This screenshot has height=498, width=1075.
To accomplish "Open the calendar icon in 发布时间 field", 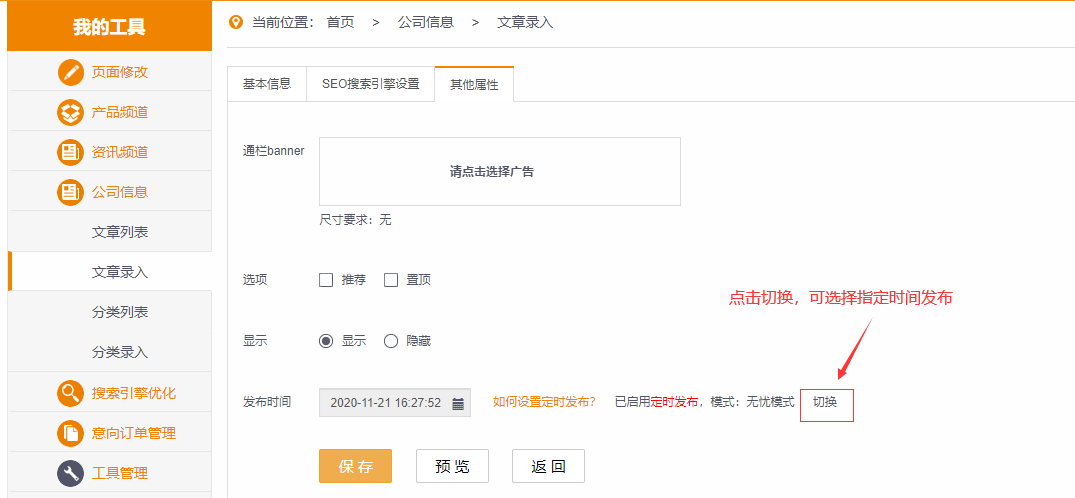I will (459, 403).
